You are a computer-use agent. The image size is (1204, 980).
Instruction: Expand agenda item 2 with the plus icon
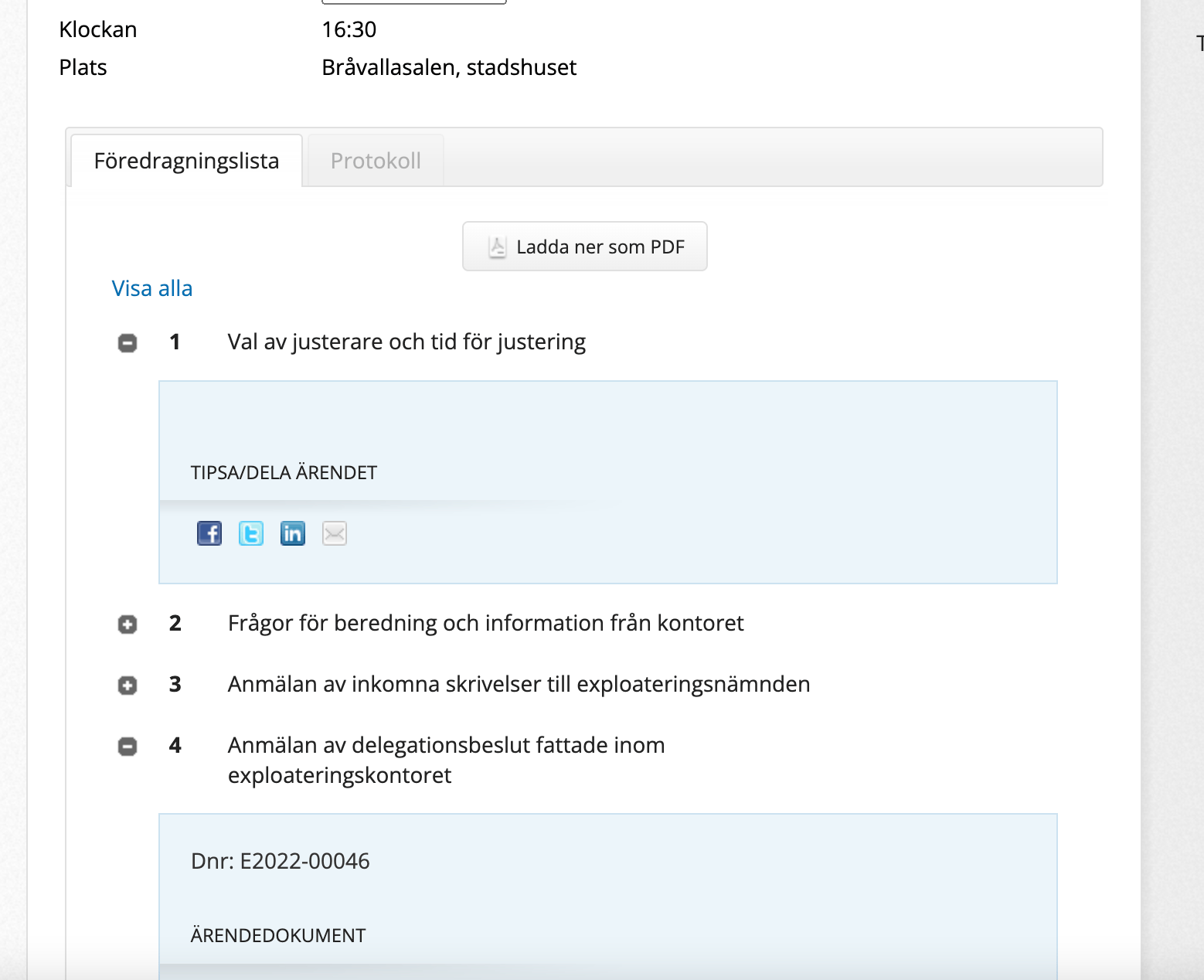(128, 624)
